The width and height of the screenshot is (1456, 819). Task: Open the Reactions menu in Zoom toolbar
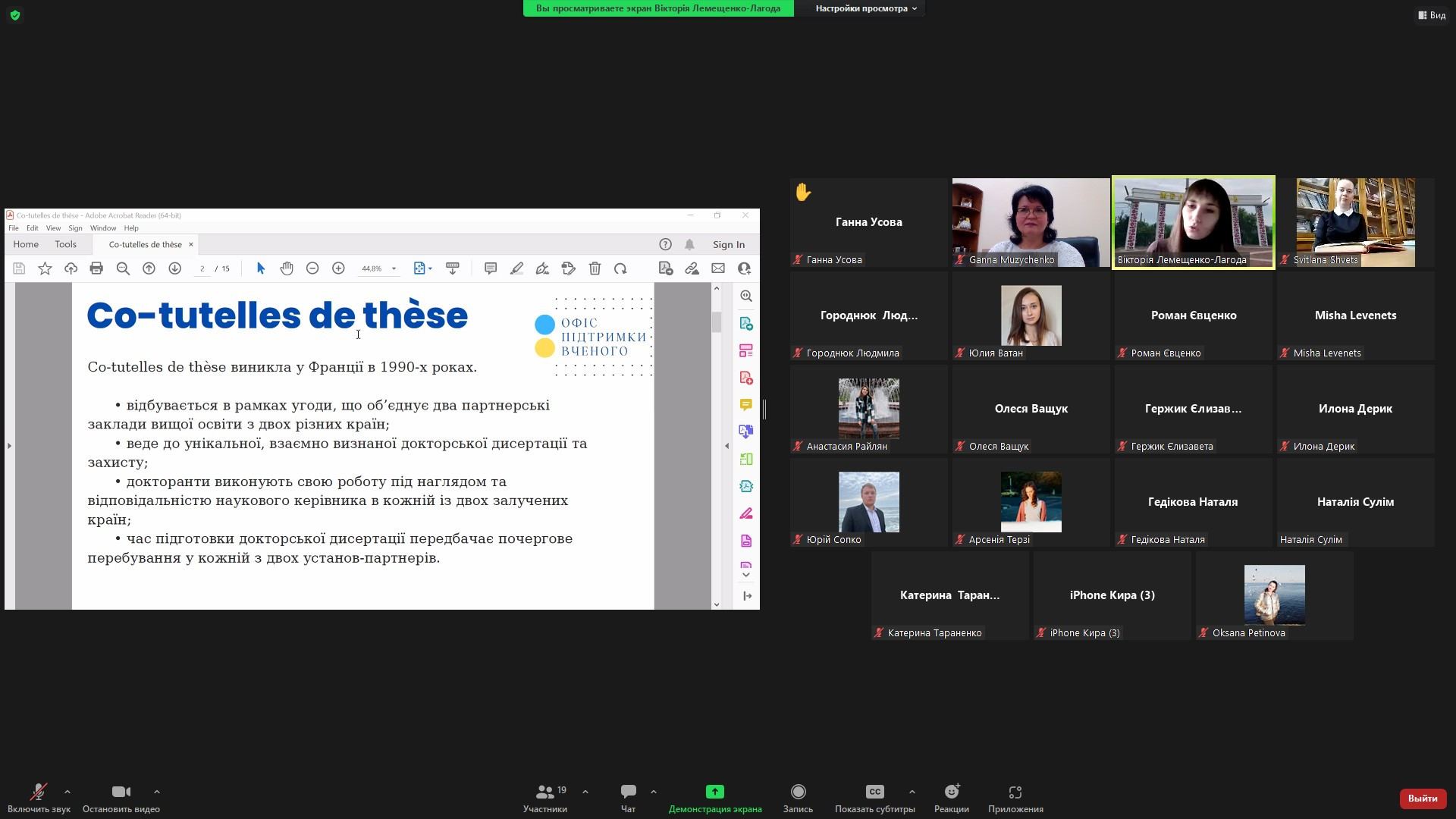coord(951,792)
